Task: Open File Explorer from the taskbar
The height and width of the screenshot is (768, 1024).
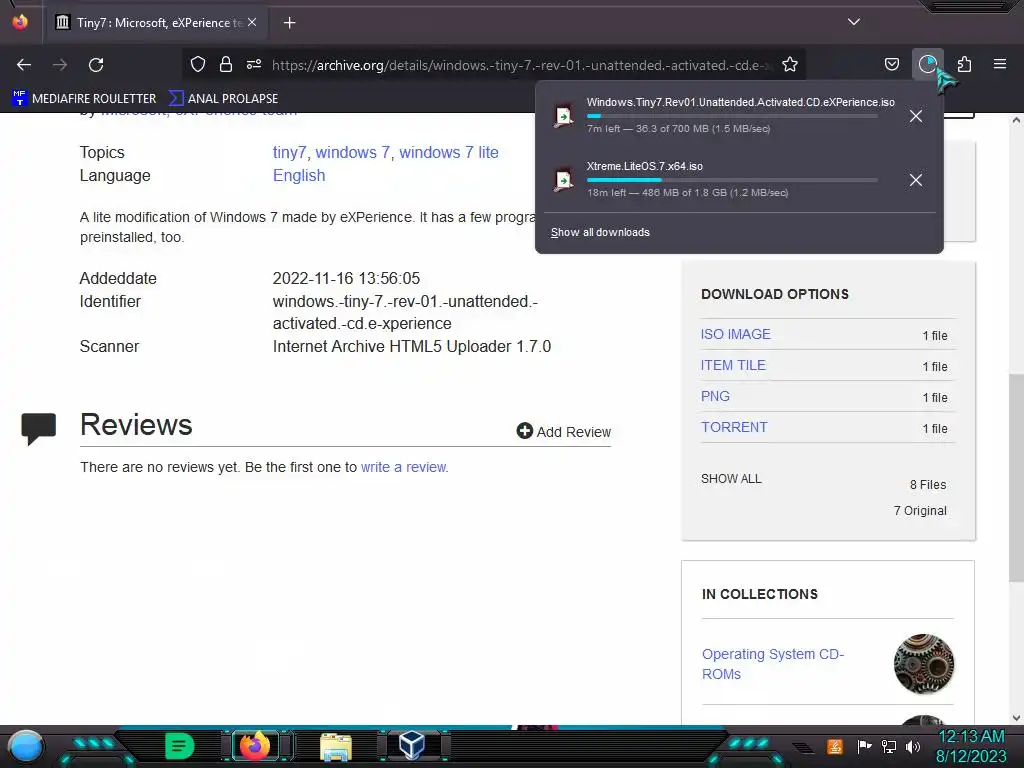Action: [x=336, y=746]
